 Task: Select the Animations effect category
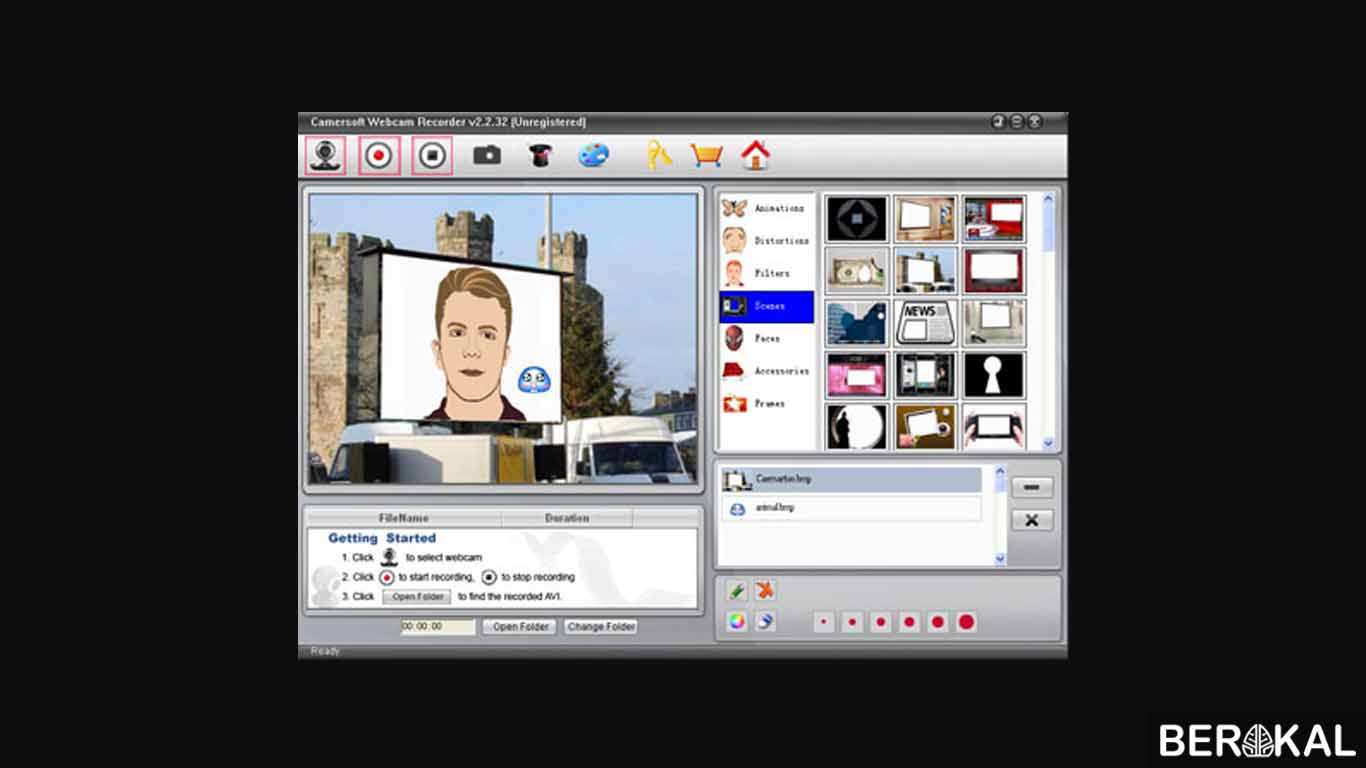click(x=766, y=208)
